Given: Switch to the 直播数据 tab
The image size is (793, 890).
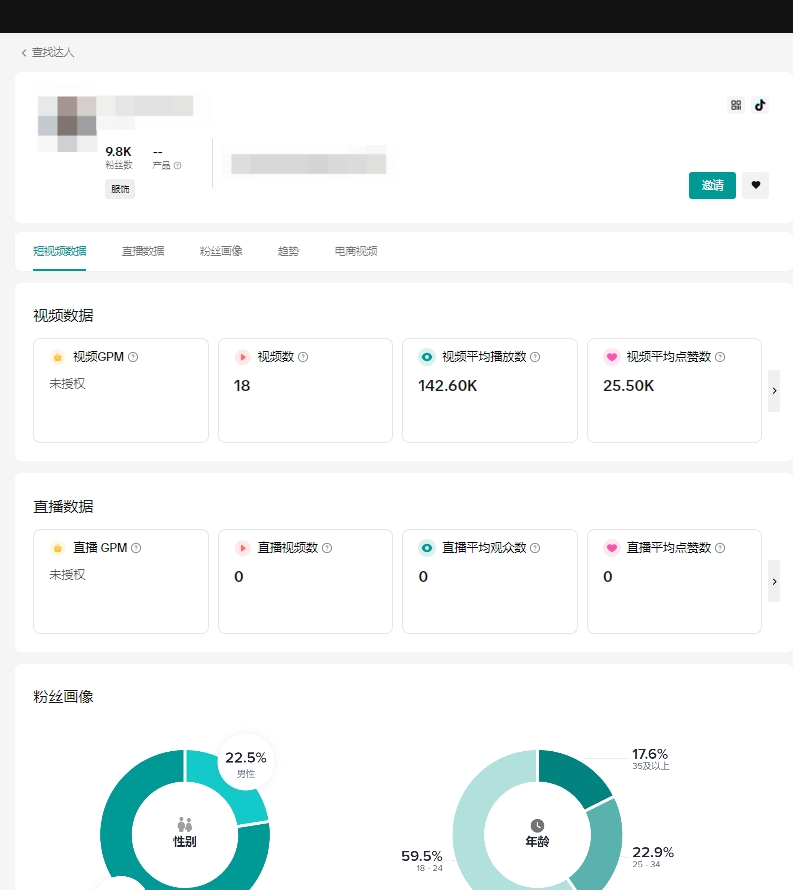Looking at the screenshot, I should [143, 251].
